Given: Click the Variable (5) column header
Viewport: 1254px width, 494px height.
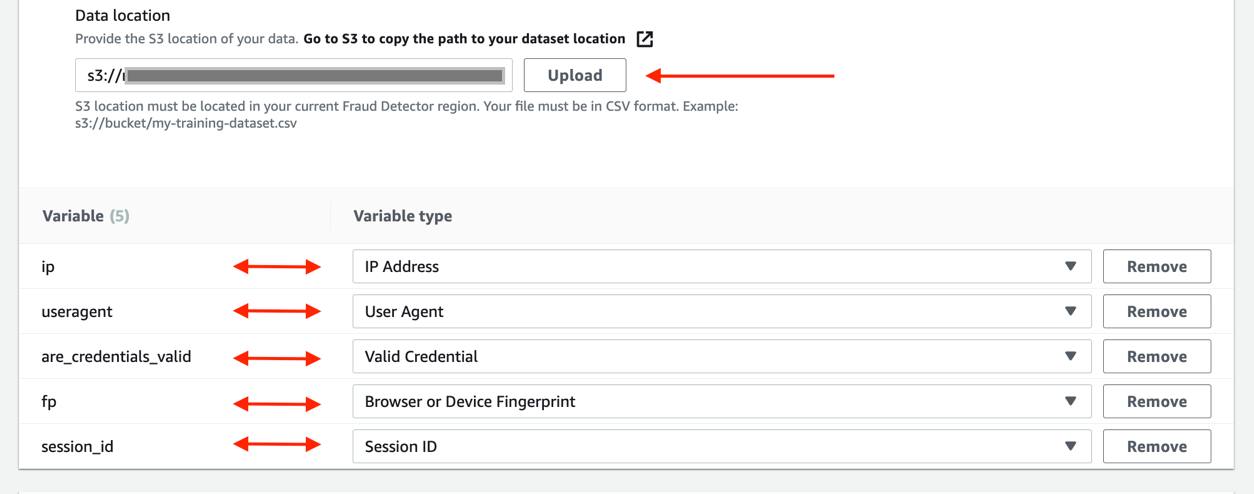Looking at the screenshot, I should tap(86, 216).
